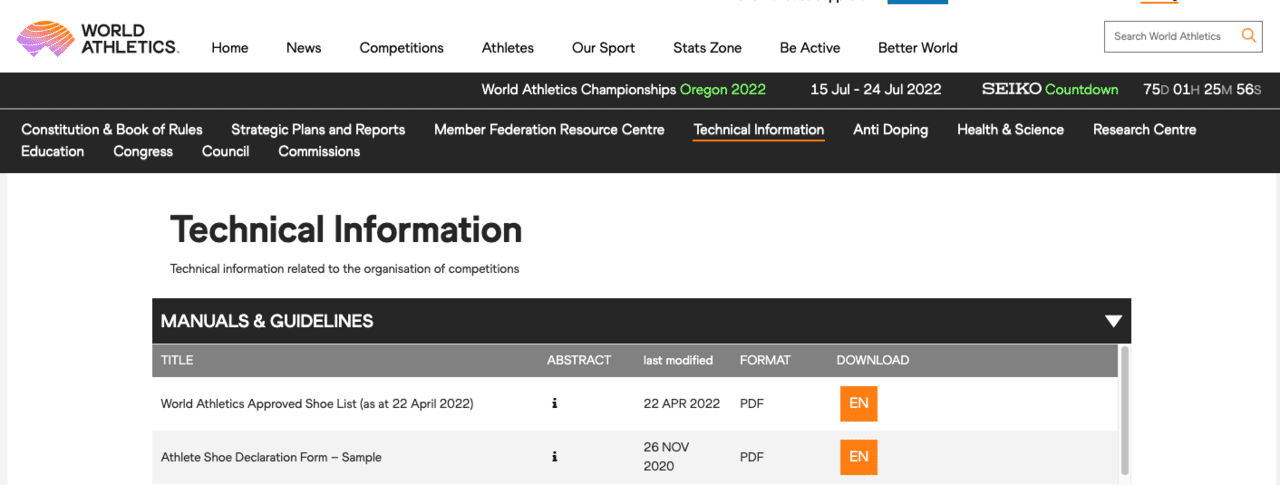Open the Health & Science section

(x=1010, y=130)
